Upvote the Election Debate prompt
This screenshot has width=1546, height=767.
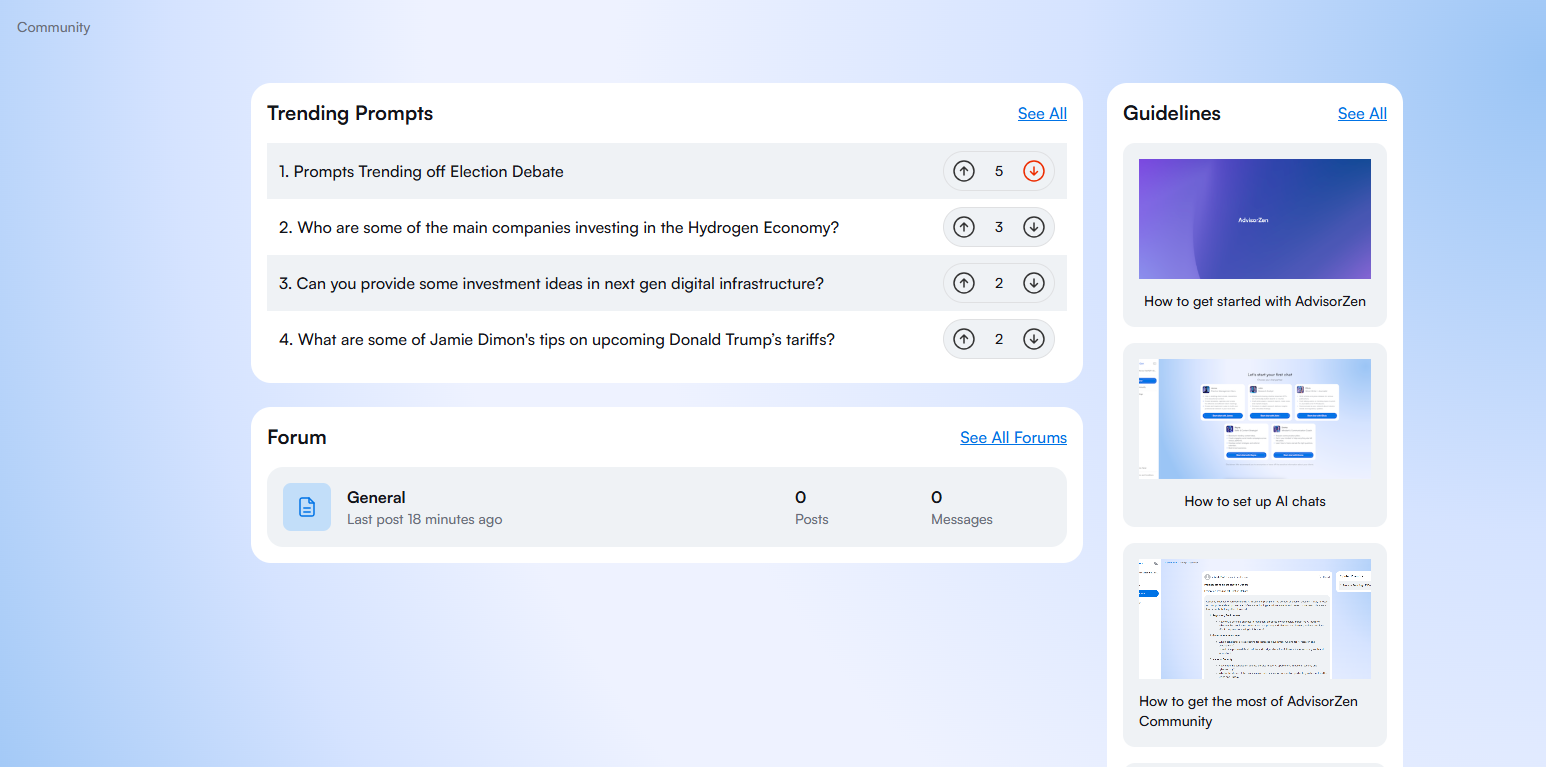point(964,171)
